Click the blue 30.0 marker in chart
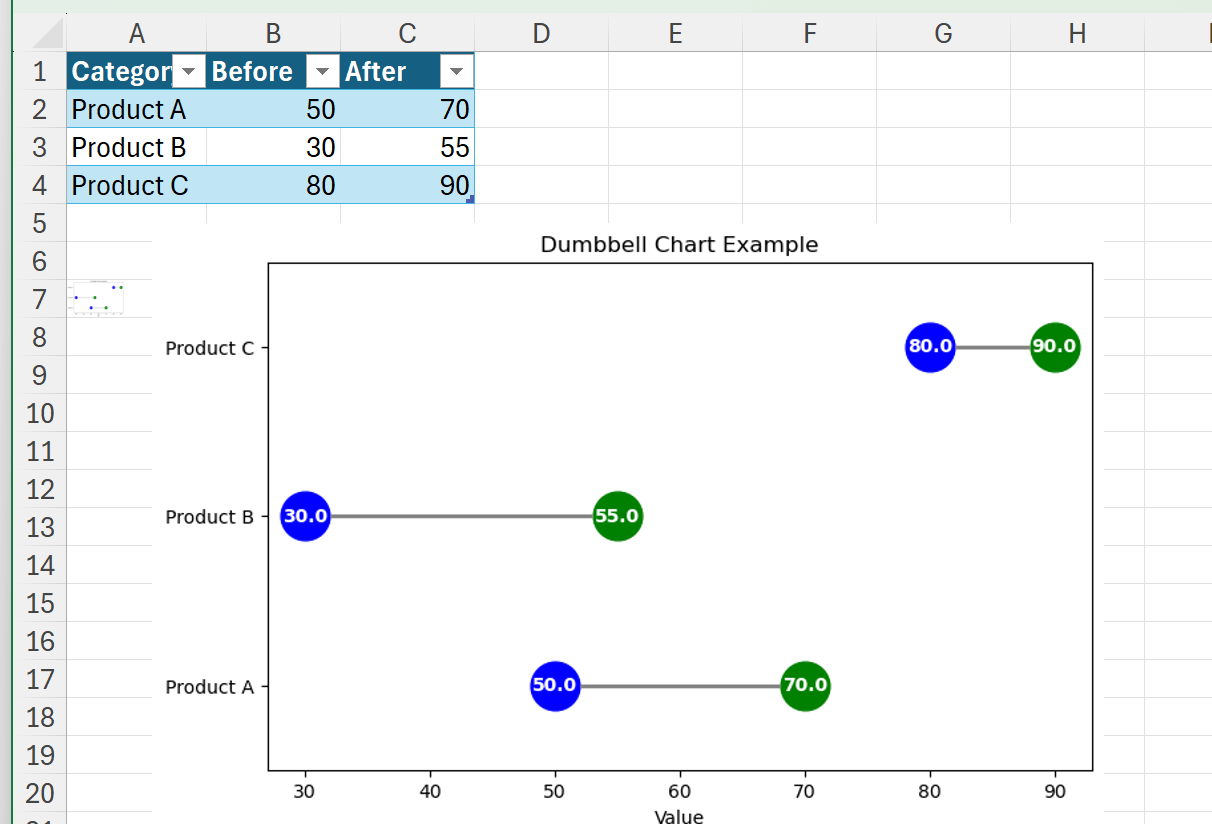The height and width of the screenshot is (824, 1212). (305, 516)
